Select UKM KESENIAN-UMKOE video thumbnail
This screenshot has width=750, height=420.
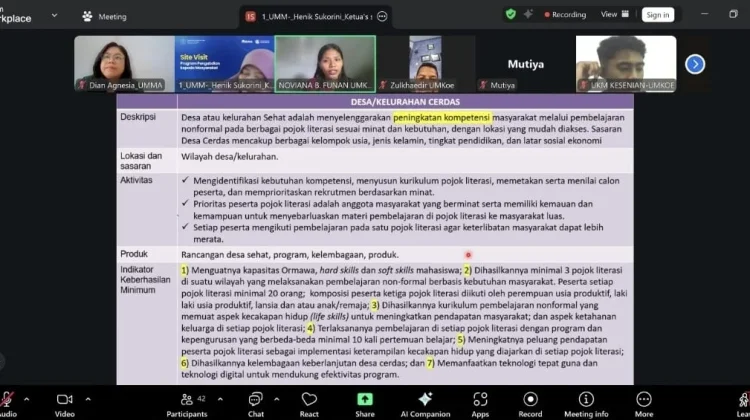(626, 64)
